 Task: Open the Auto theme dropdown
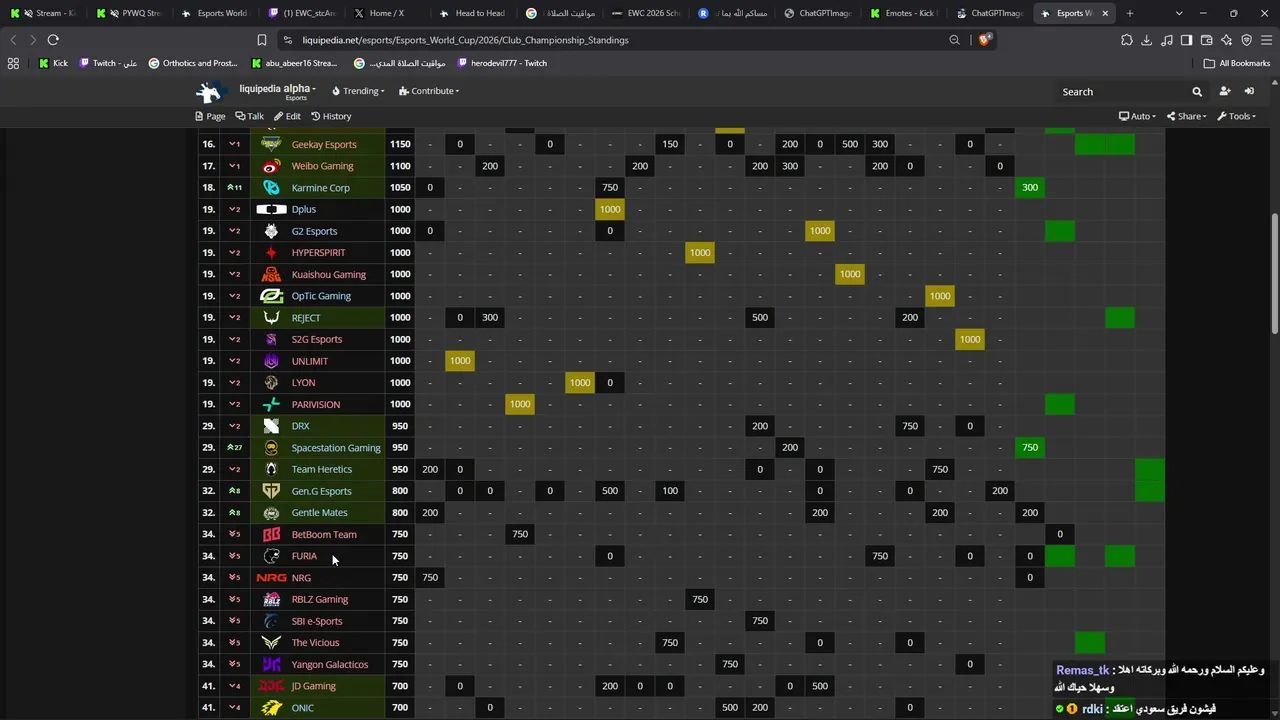(1135, 116)
